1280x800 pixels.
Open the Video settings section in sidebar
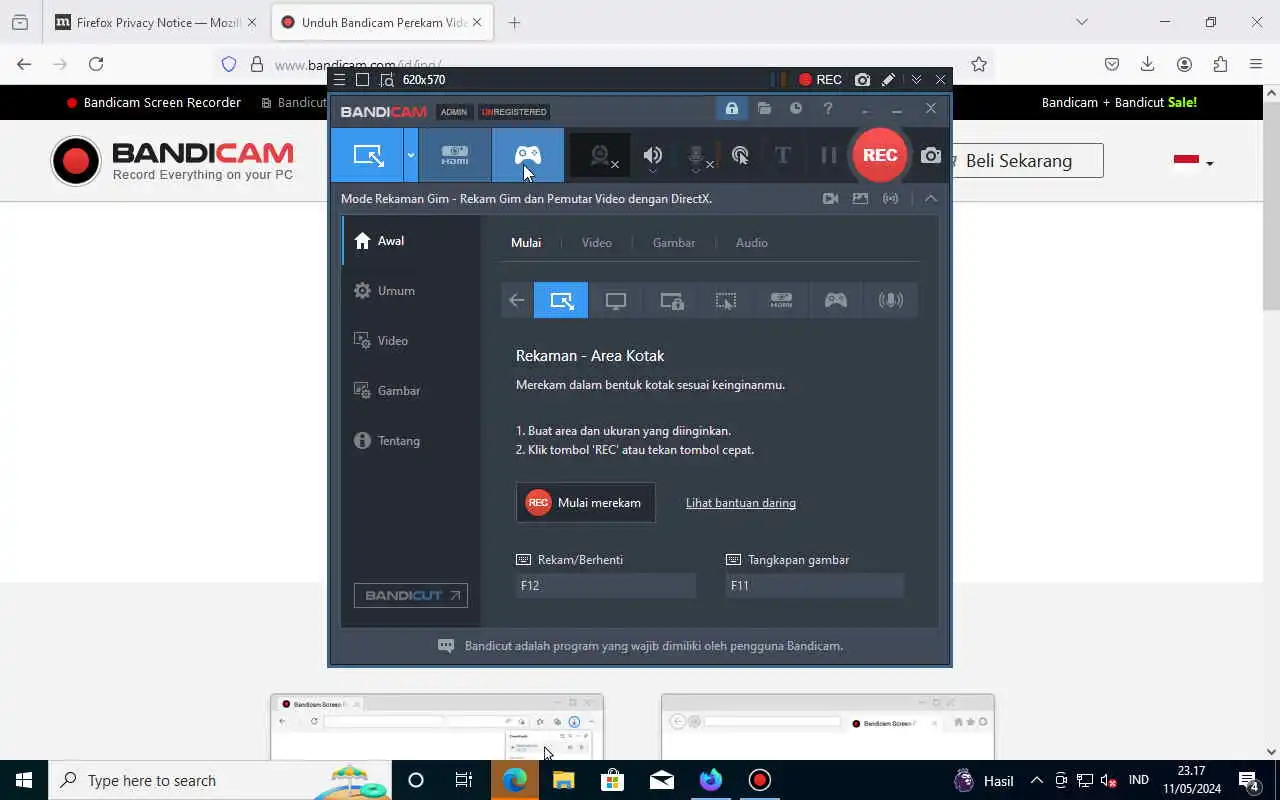(411, 341)
